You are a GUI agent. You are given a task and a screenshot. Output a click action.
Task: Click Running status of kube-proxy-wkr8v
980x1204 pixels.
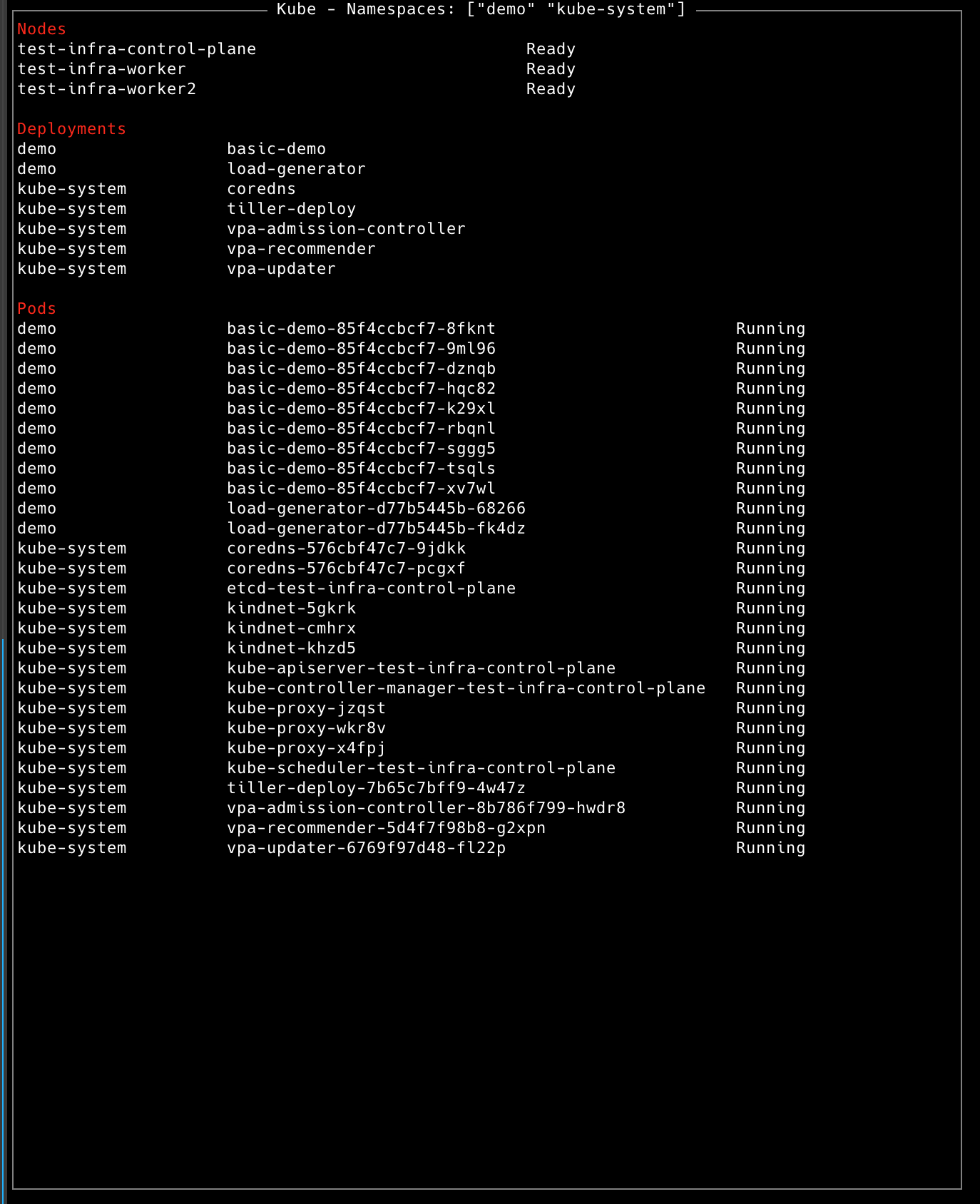pyautogui.click(x=770, y=728)
